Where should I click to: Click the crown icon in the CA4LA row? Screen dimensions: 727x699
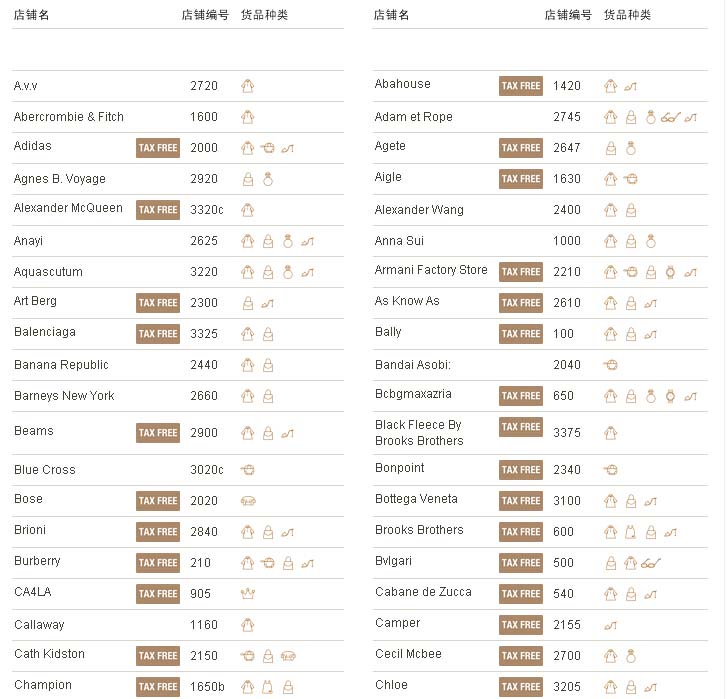[248, 594]
